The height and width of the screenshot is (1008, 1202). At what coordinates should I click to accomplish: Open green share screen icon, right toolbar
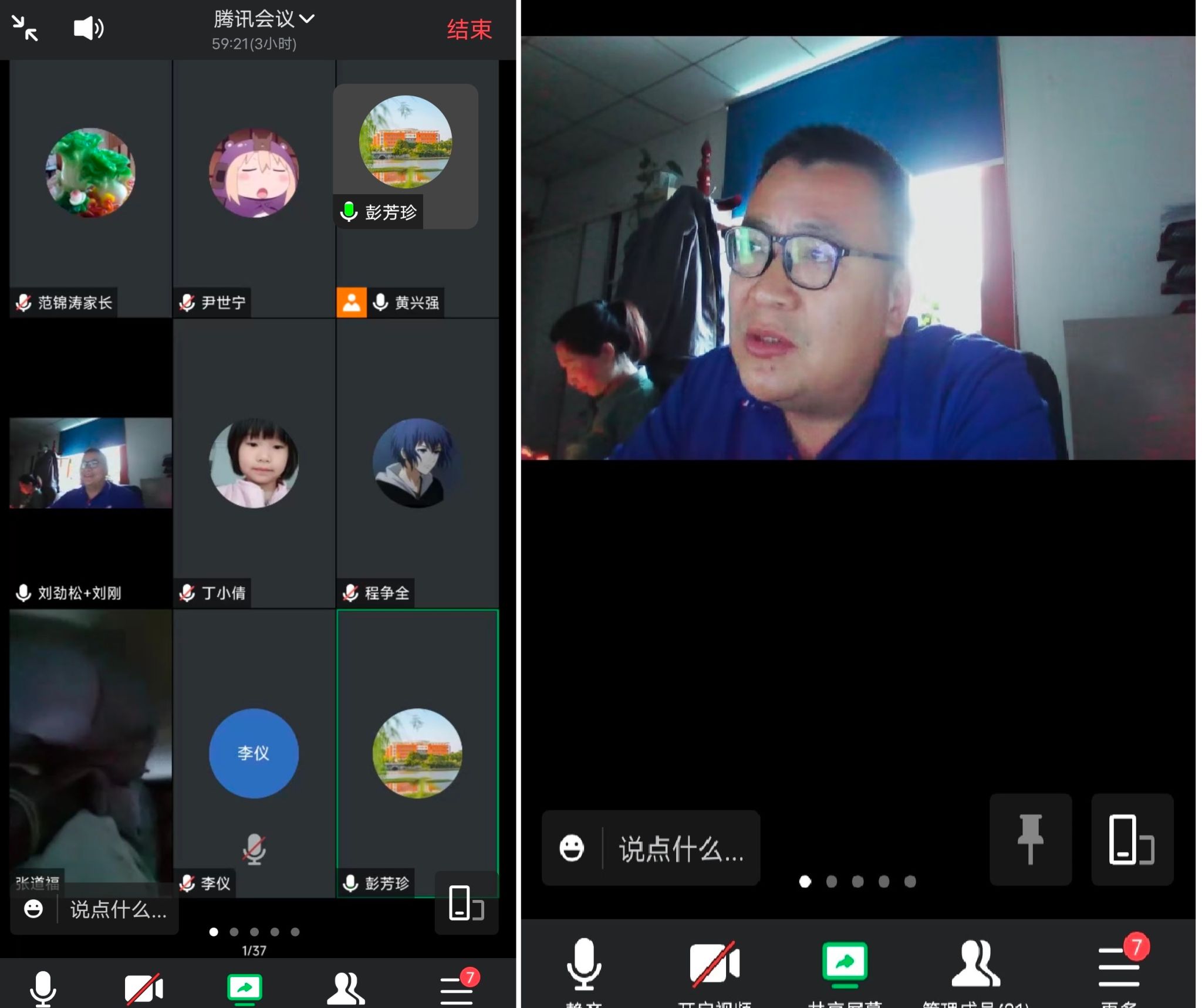[845, 965]
